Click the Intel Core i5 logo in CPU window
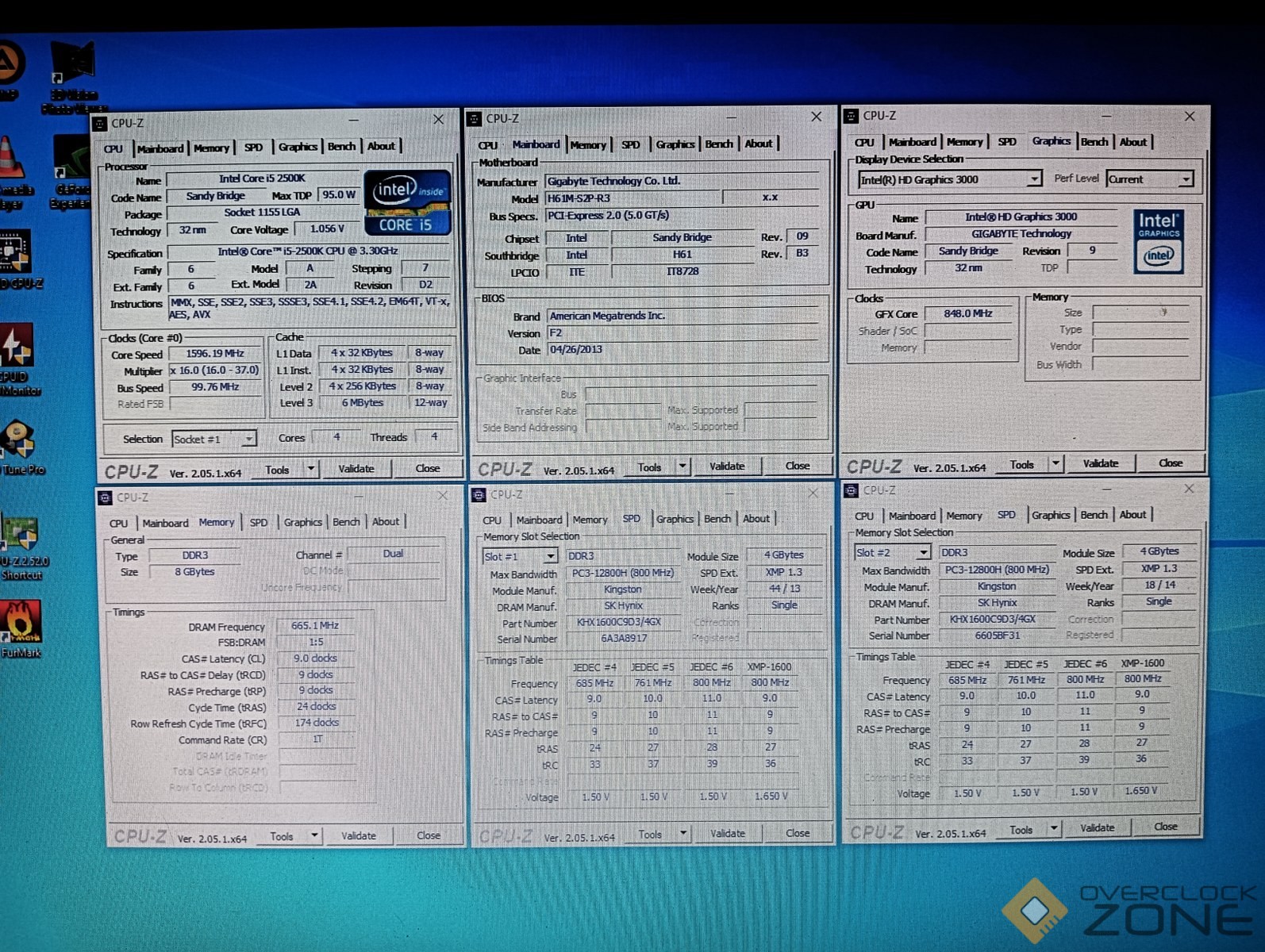1265x952 pixels. [x=408, y=204]
